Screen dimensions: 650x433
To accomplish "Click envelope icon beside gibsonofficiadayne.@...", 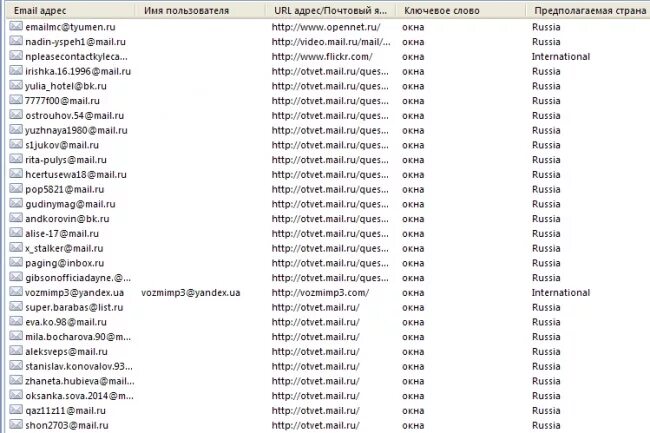I will tap(16, 277).
